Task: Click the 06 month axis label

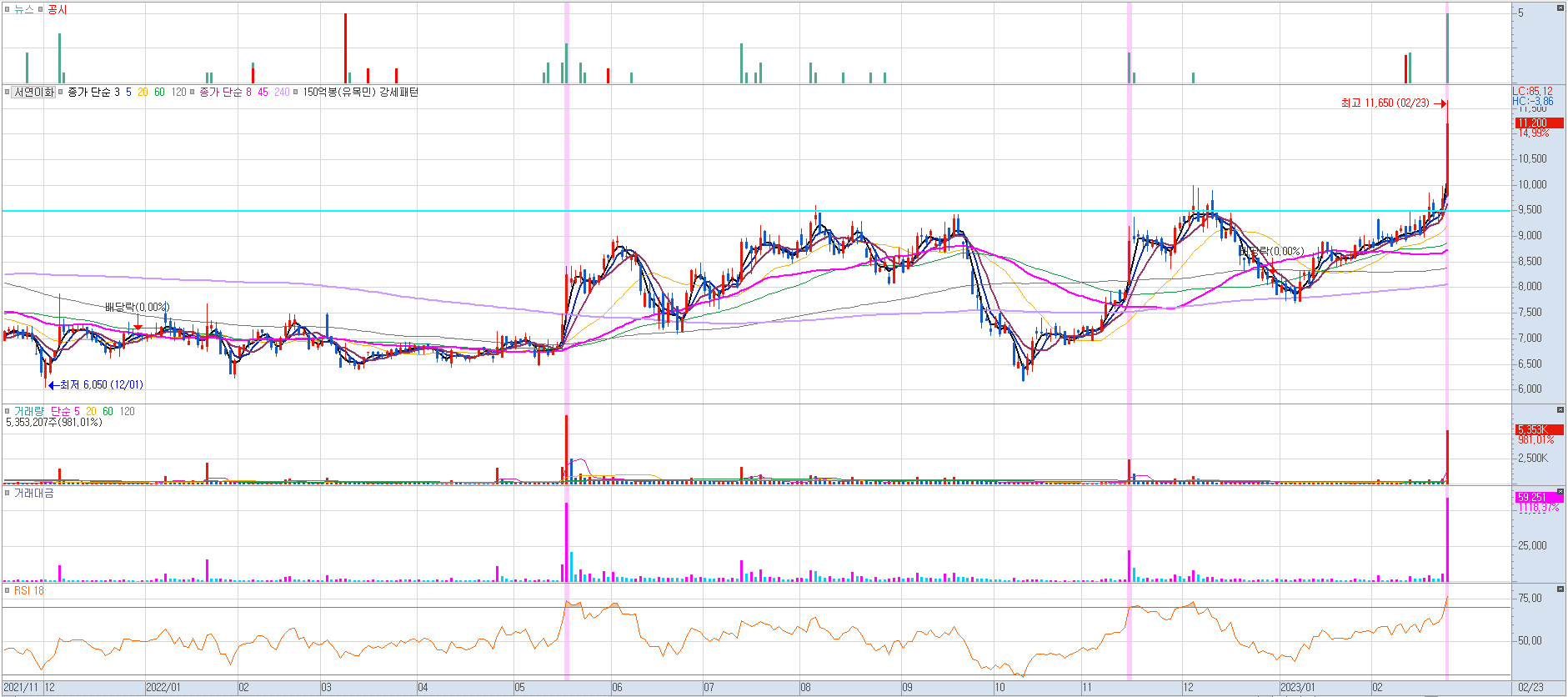Action: click(617, 688)
